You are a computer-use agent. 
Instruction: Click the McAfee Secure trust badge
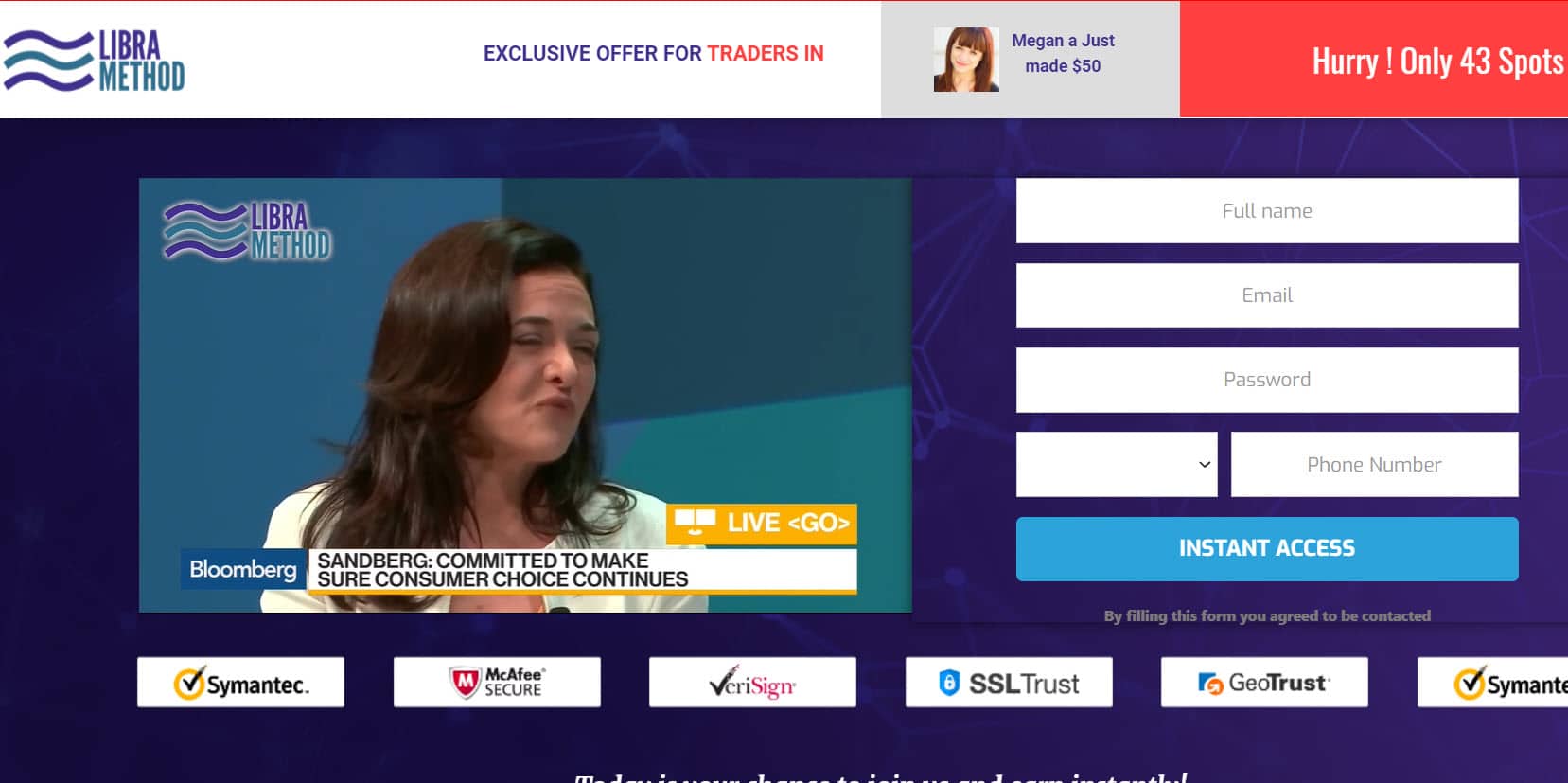click(497, 682)
